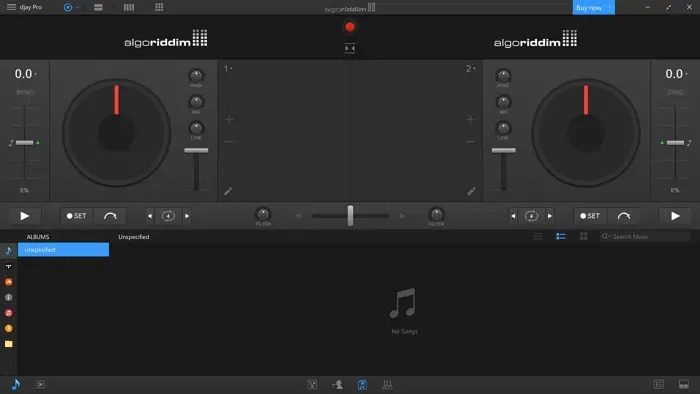Image resolution: width=700 pixels, height=394 pixels.
Task: Open the hamburger menu next to djay Pro
Action: [11, 7]
